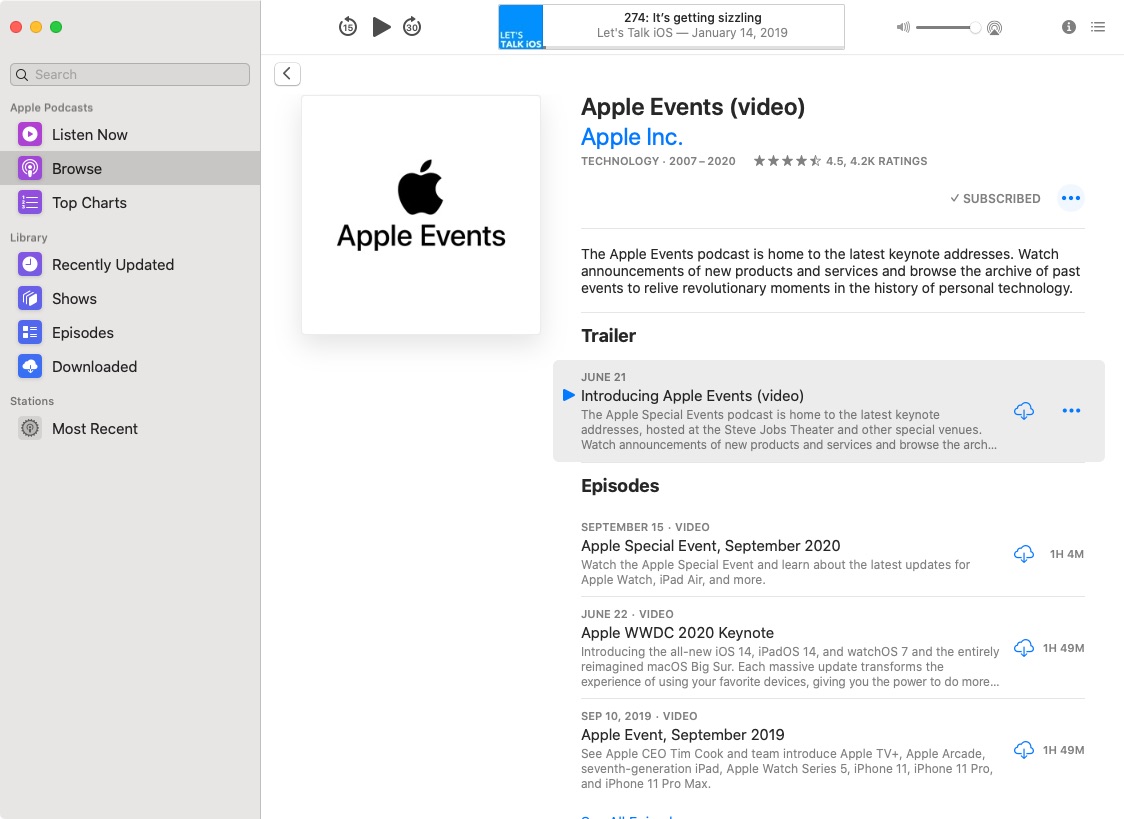The image size is (1124, 819).
Task: Open Apple Event, September 2019 episode
Action: coord(682,734)
